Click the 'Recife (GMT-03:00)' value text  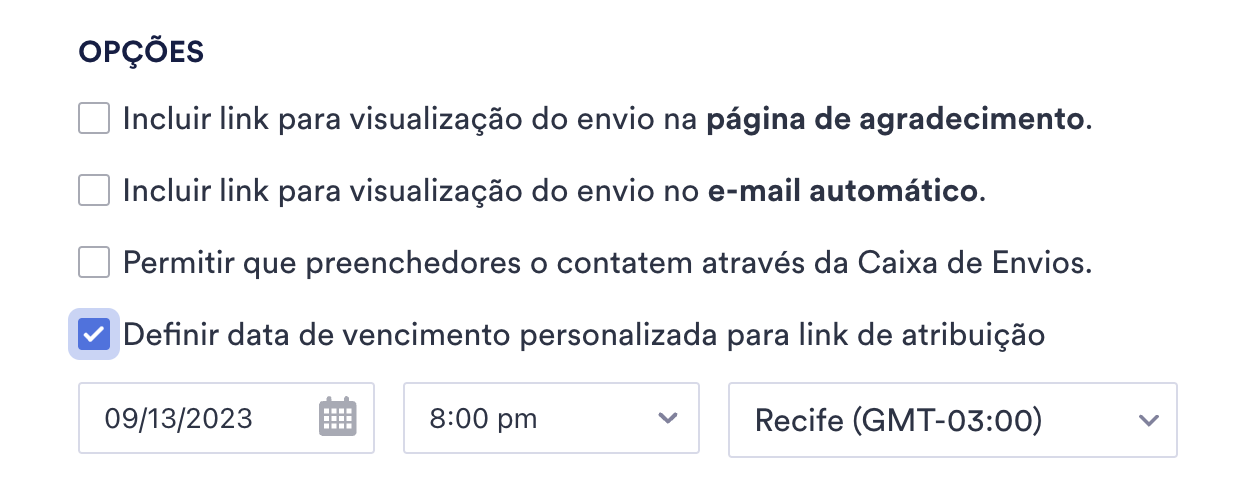[899, 421]
